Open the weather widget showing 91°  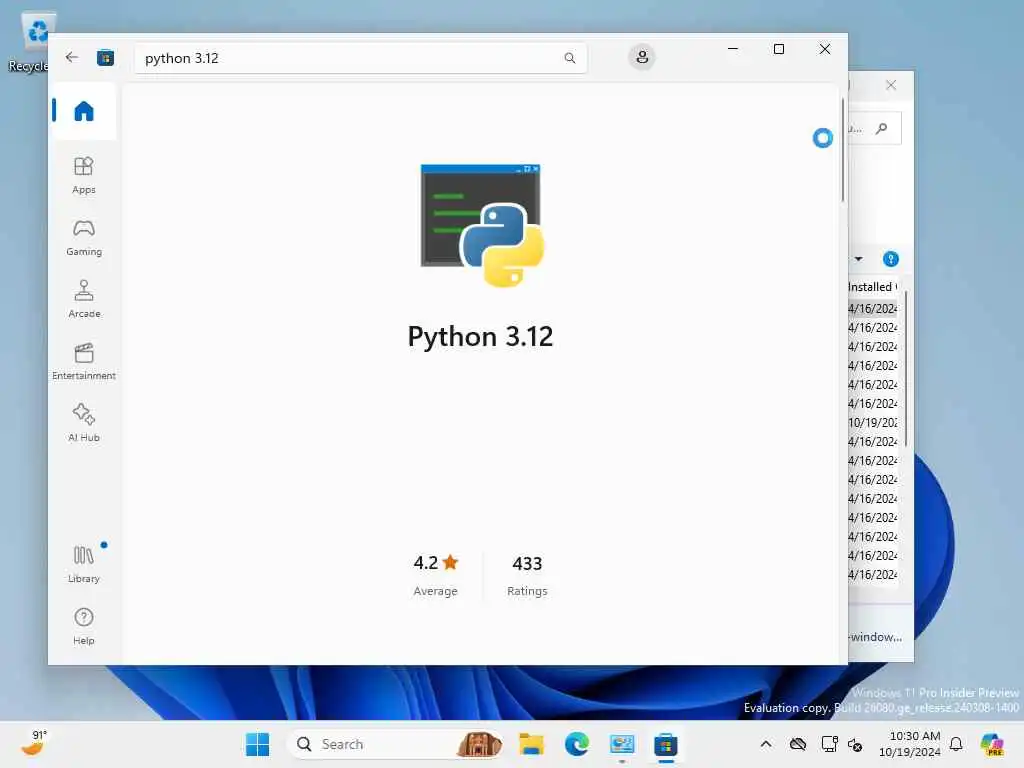coord(34,743)
